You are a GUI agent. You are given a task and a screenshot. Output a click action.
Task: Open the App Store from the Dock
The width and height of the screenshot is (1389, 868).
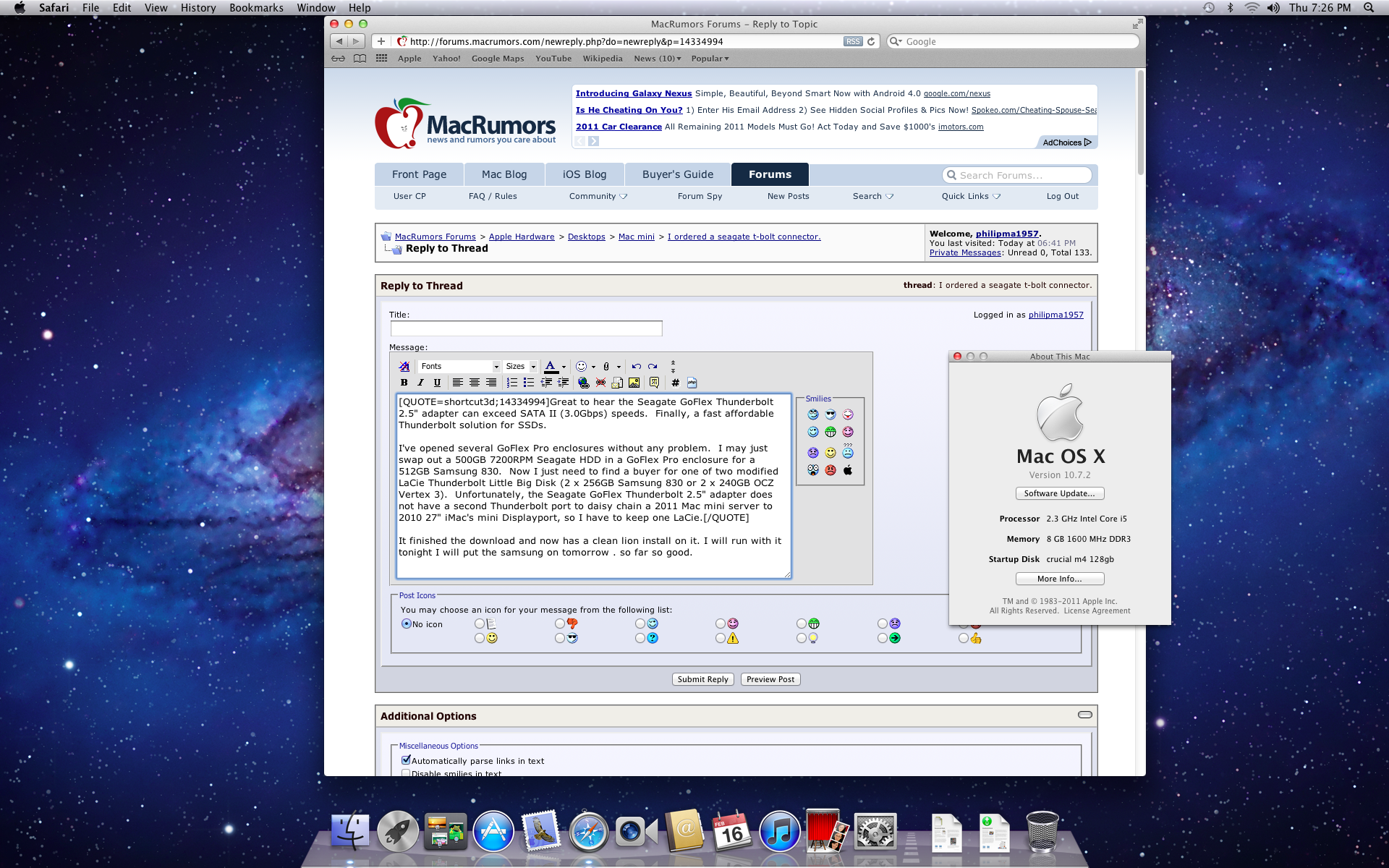click(x=493, y=832)
